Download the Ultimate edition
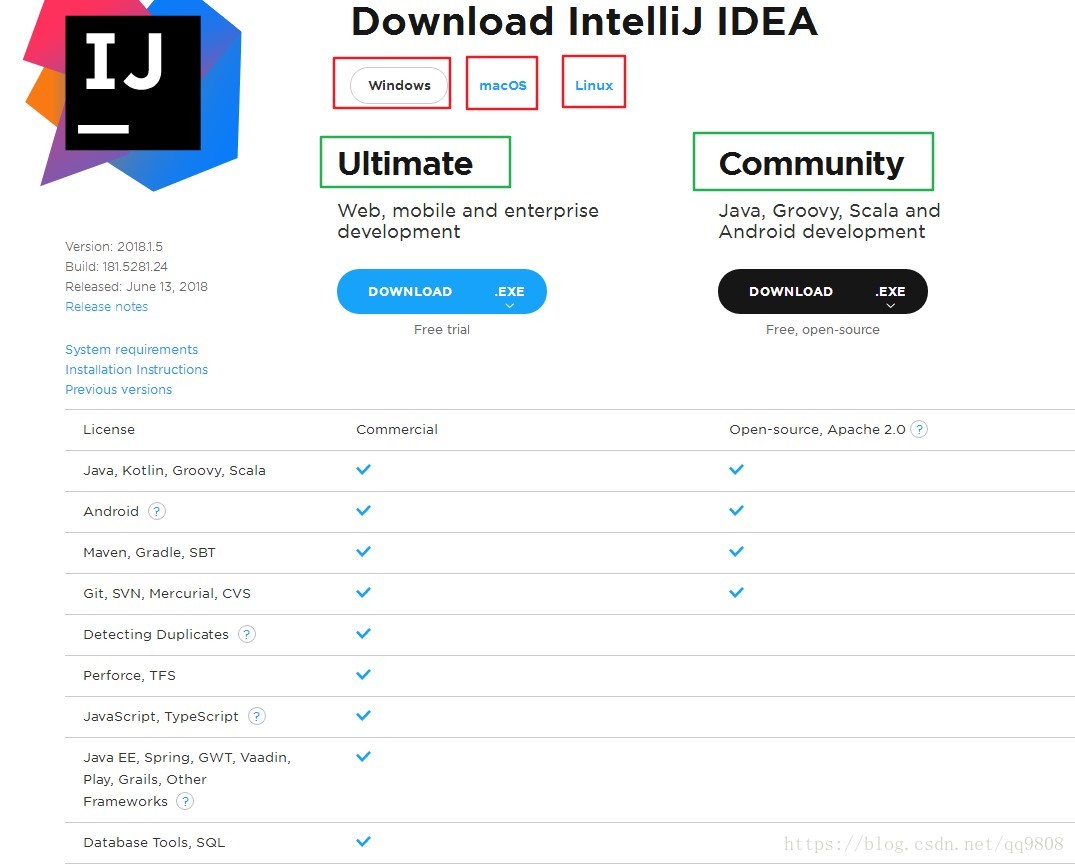The image size is (1075, 864). click(x=410, y=291)
